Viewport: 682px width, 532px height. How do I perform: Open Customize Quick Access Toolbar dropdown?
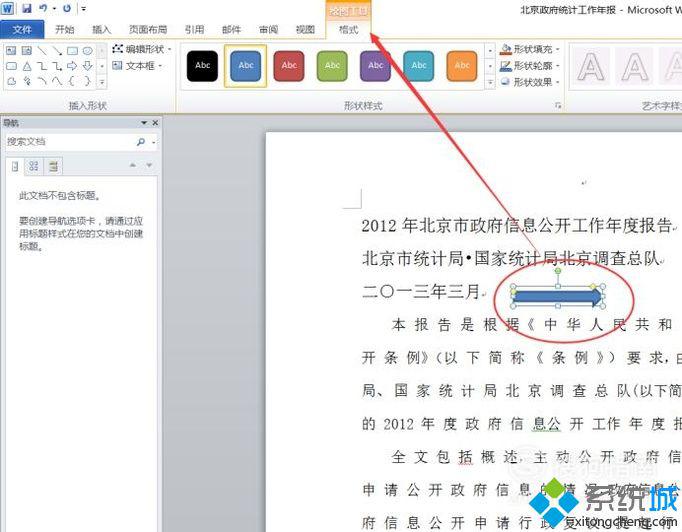84,9
